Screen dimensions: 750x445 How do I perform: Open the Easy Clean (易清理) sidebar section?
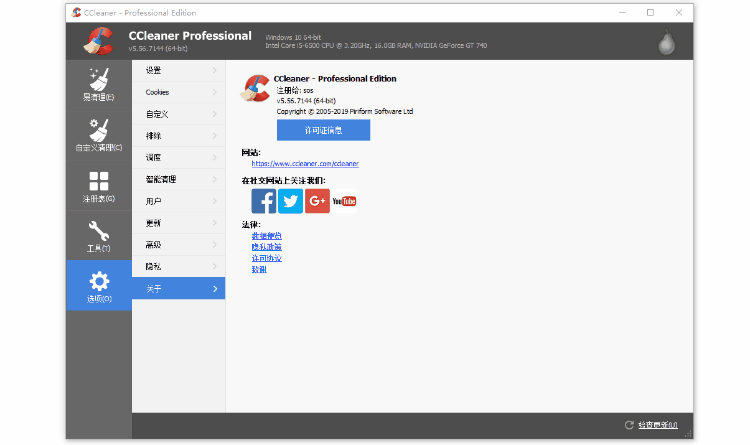coord(99,85)
